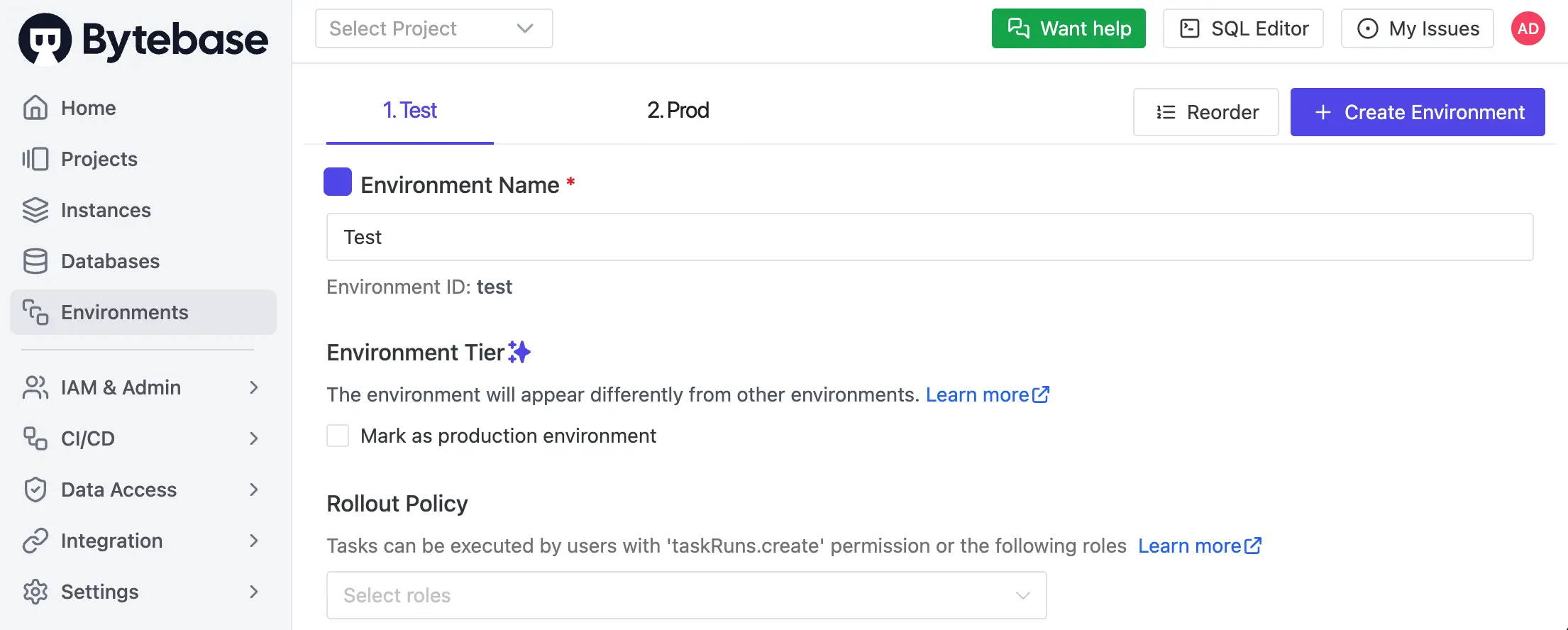Screen dimensions: 1568x630
Task: Click the Integration link icon
Action: click(x=35, y=541)
